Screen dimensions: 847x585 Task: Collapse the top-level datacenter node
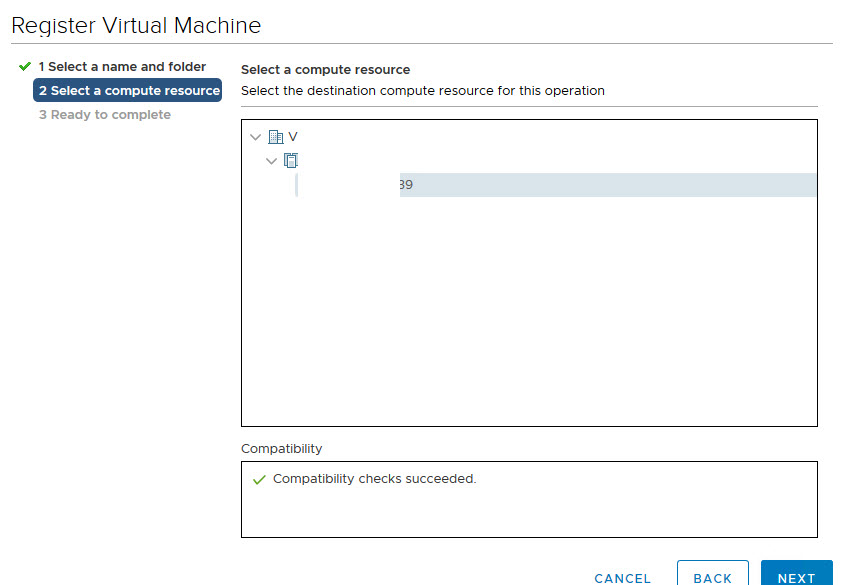[256, 137]
